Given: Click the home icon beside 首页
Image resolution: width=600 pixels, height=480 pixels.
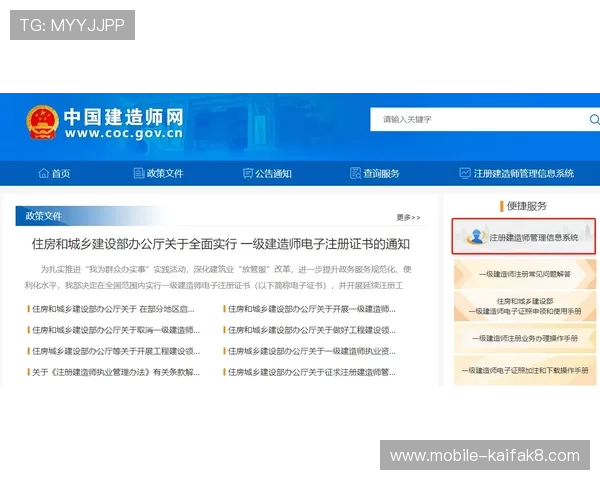Looking at the screenshot, I should (x=44, y=173).
